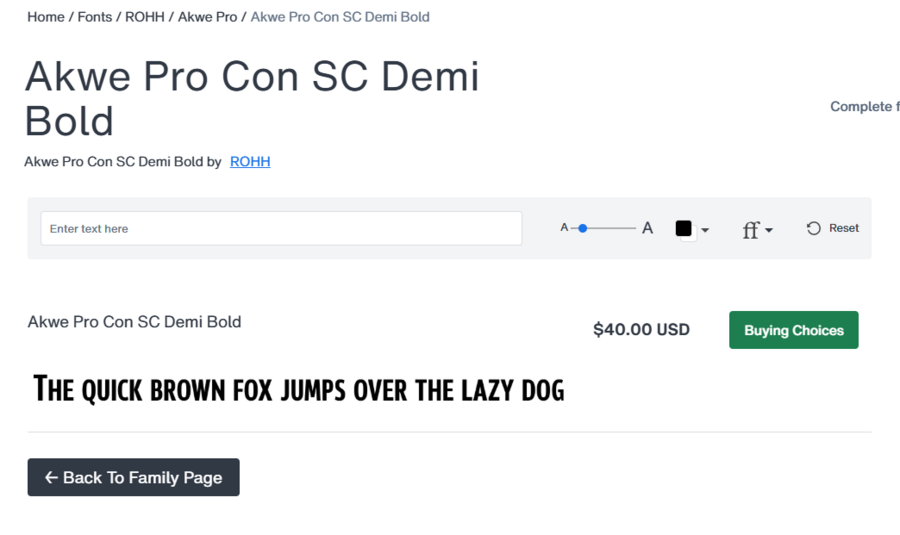This screenshot has height=535, width=900.
Task: Click the partially visible 'Complete f' text
Action: [864, 107]
